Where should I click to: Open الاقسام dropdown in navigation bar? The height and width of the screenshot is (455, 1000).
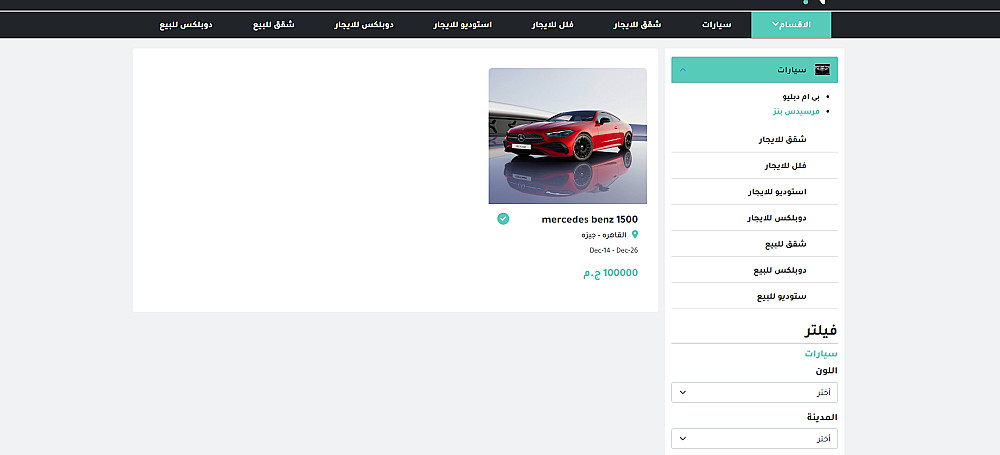pyautogui.click(x=791, y=25)
